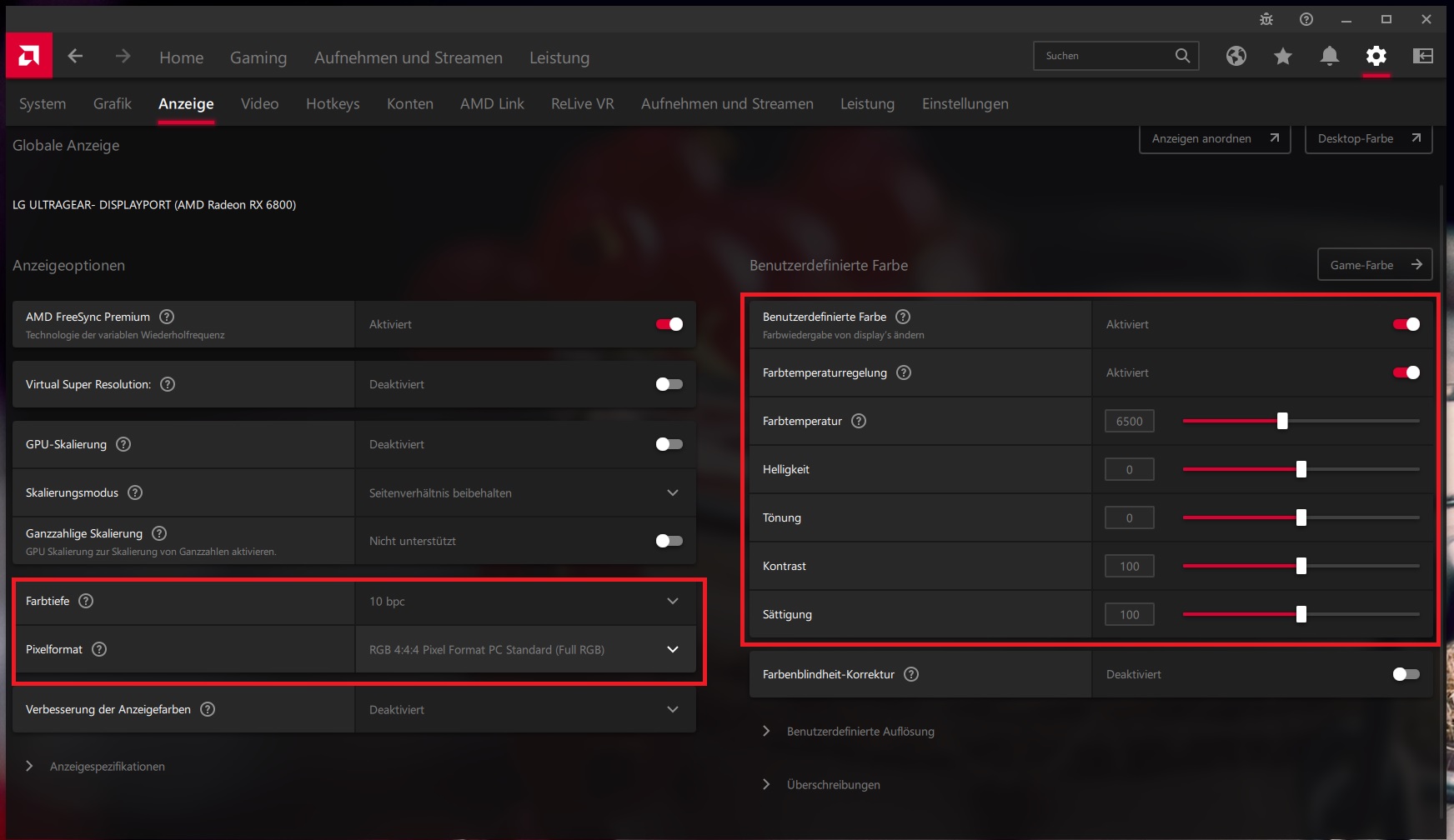Open the top Leistung menu
1454x840 pixels.
(559, 57)
